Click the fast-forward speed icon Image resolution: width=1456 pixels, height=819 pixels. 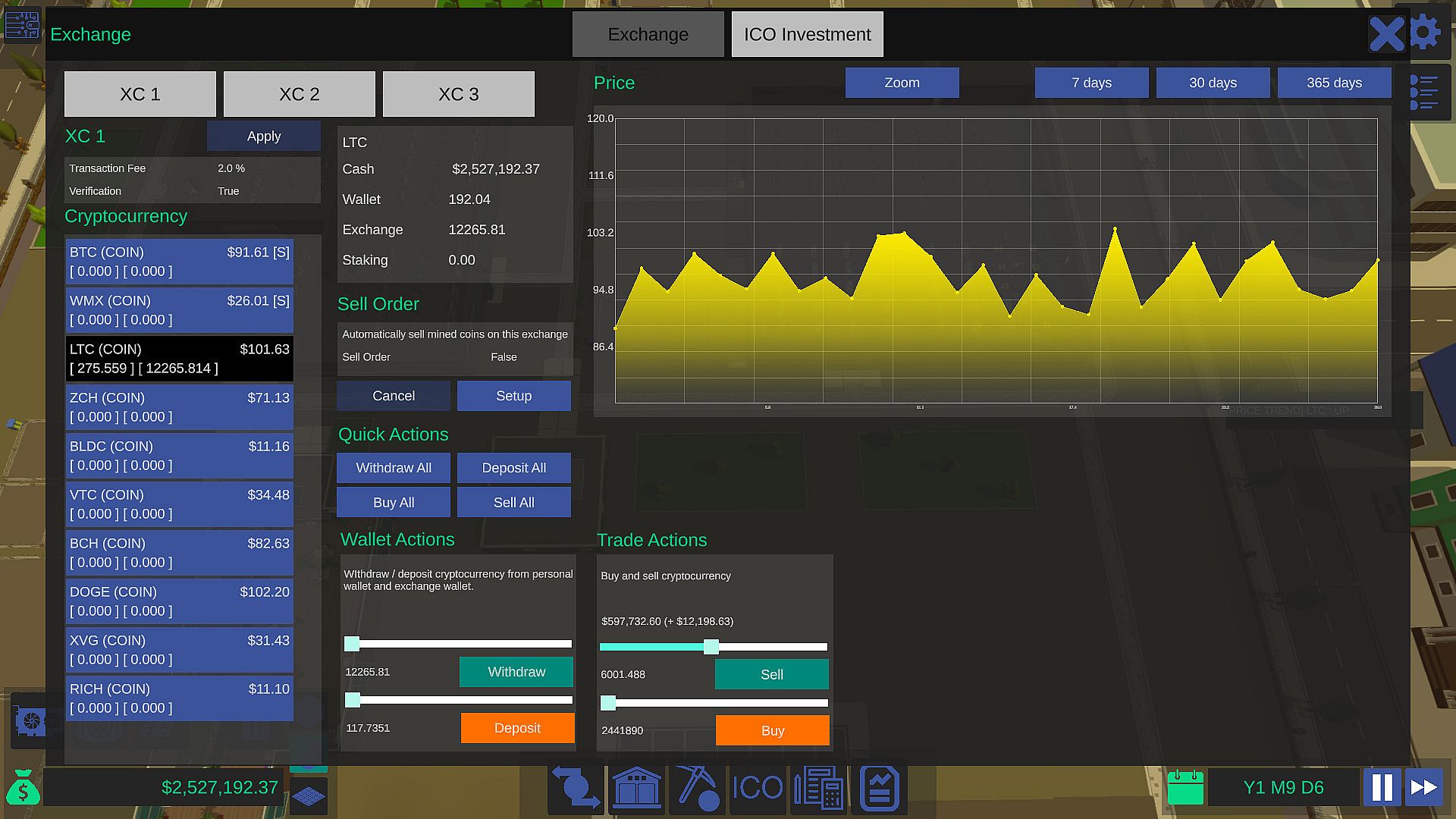pyautogui.click(x=1423, y=788)
